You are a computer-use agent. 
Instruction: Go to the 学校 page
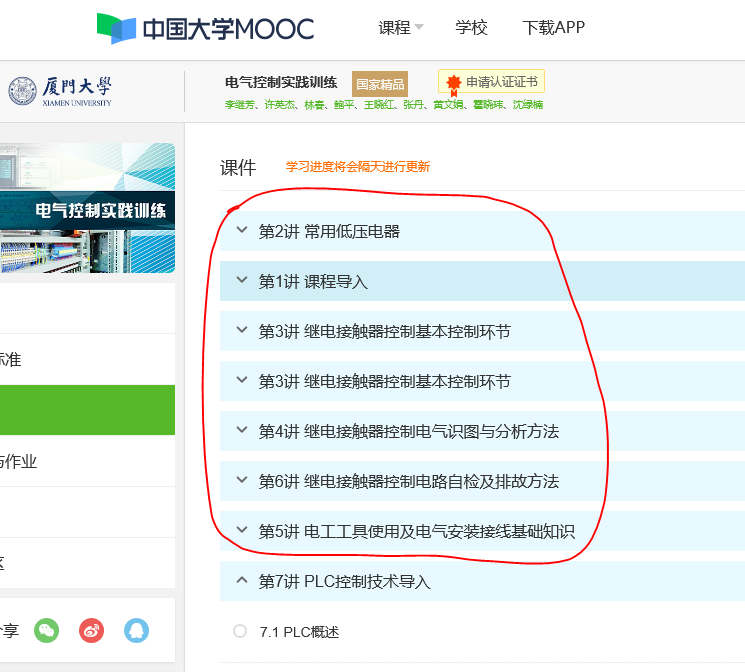point(471,28)
